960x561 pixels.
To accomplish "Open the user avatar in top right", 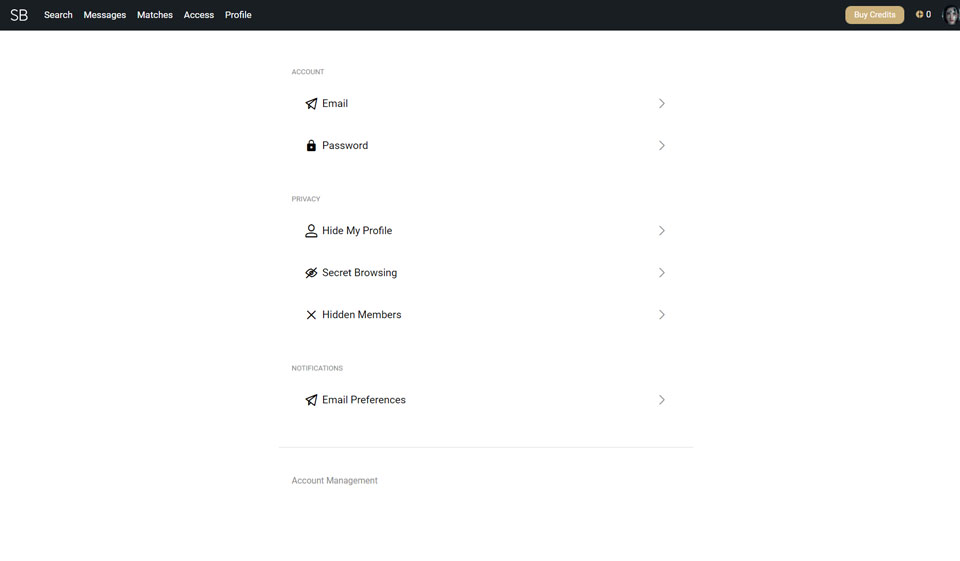I will click(x=951, y=15).
